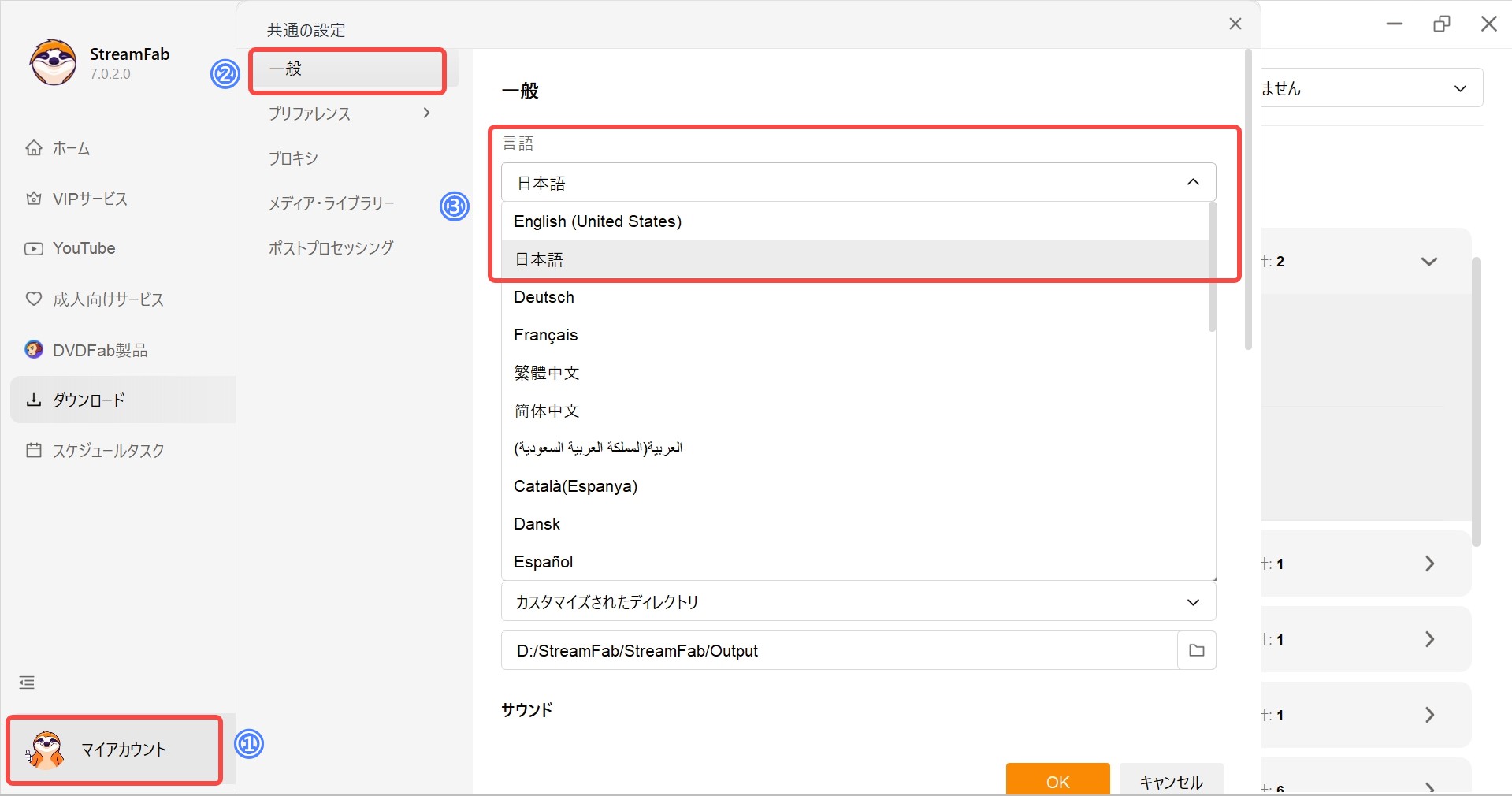Viewport: 1512px width, 796px height.
Task: Choose Deutsch in the language list
Action: tap(855, 297)
